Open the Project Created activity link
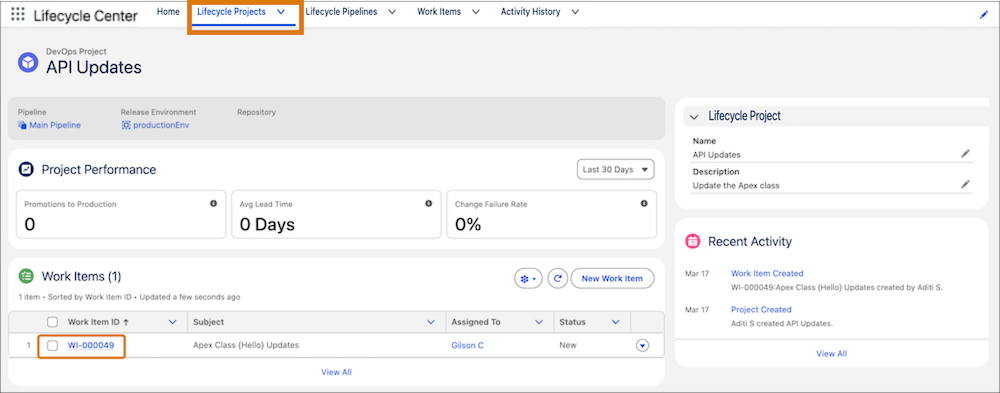 [761, 309]
